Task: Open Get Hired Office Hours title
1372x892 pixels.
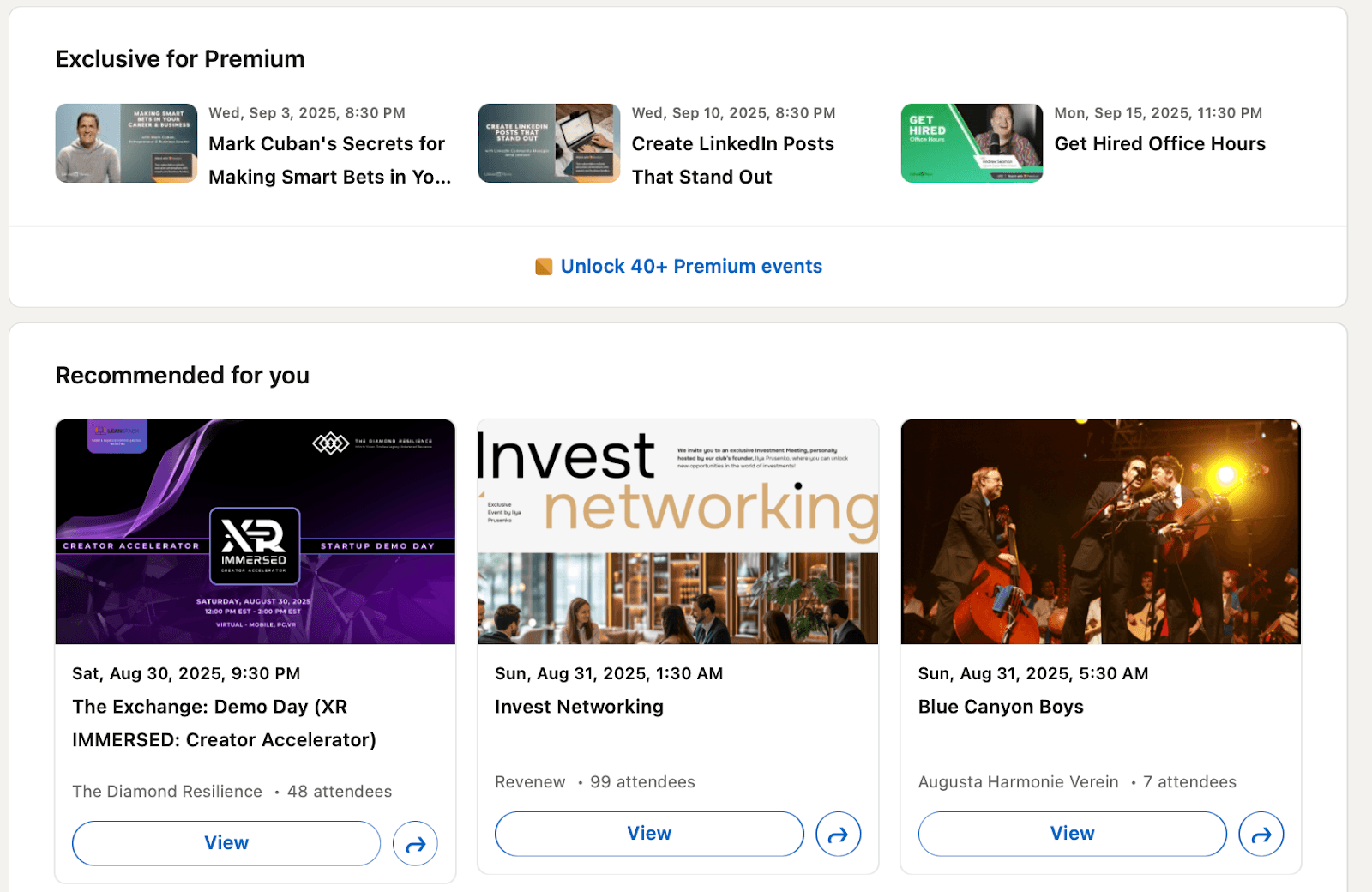Action: (1160, 144)
